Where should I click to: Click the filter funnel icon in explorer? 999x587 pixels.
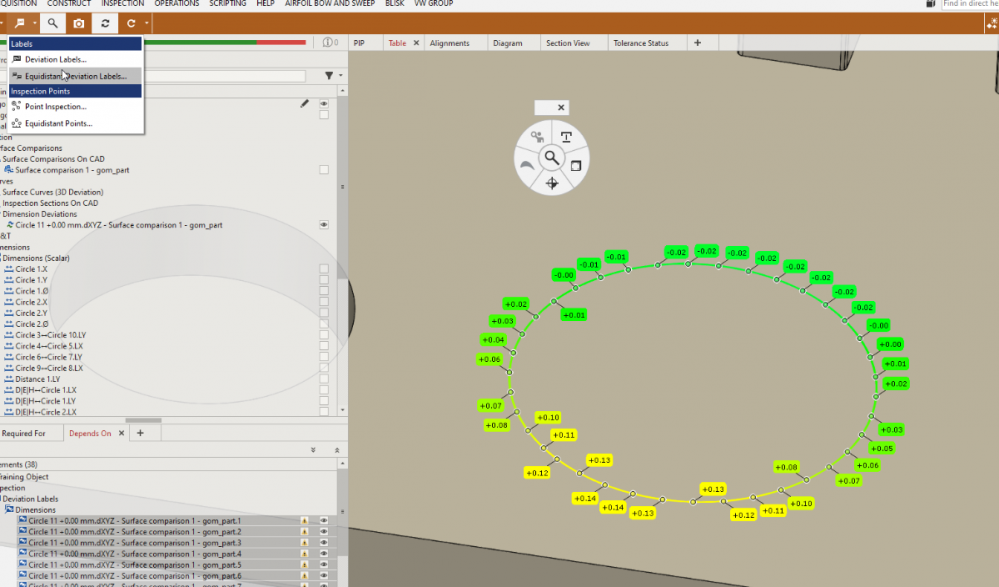[328, 76]
